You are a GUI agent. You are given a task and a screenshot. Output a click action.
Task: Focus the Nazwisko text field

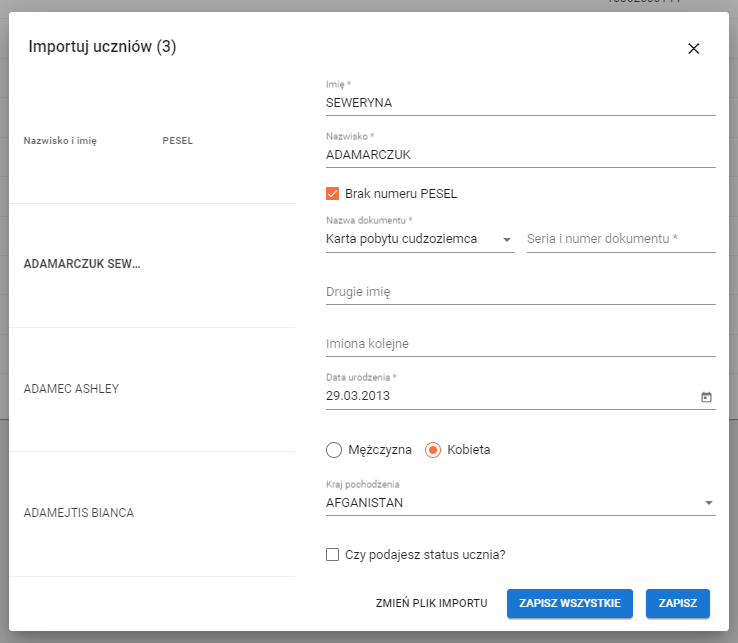[x=520, y=155]
